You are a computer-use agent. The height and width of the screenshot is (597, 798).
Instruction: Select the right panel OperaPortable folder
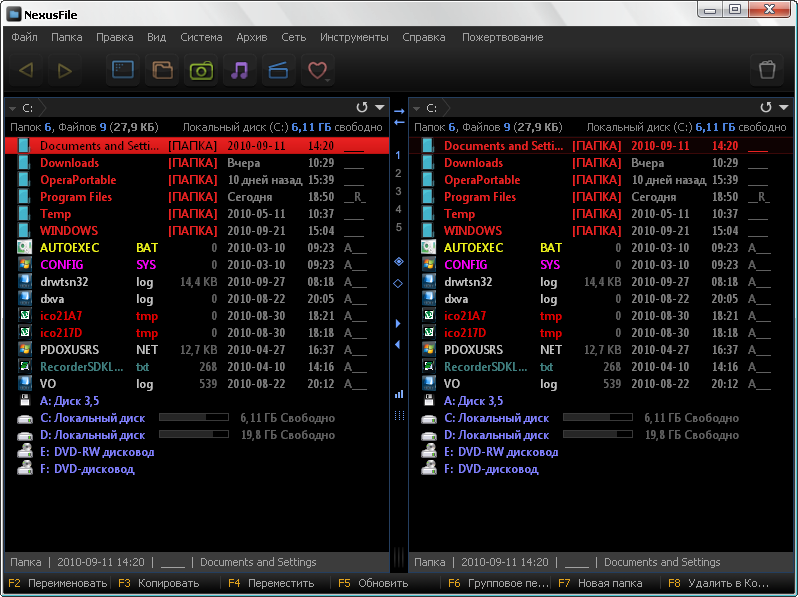pos(601,180)
